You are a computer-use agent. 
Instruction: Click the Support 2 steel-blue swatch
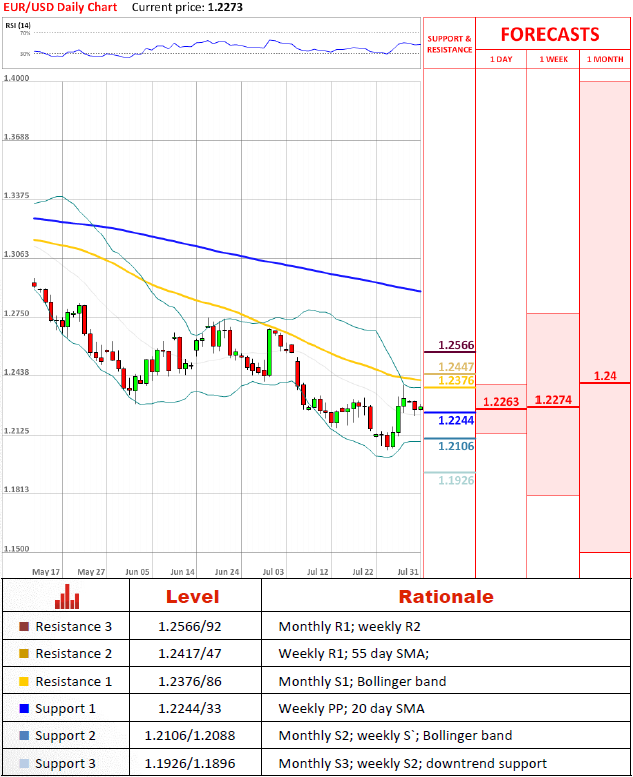coord(24,735)
